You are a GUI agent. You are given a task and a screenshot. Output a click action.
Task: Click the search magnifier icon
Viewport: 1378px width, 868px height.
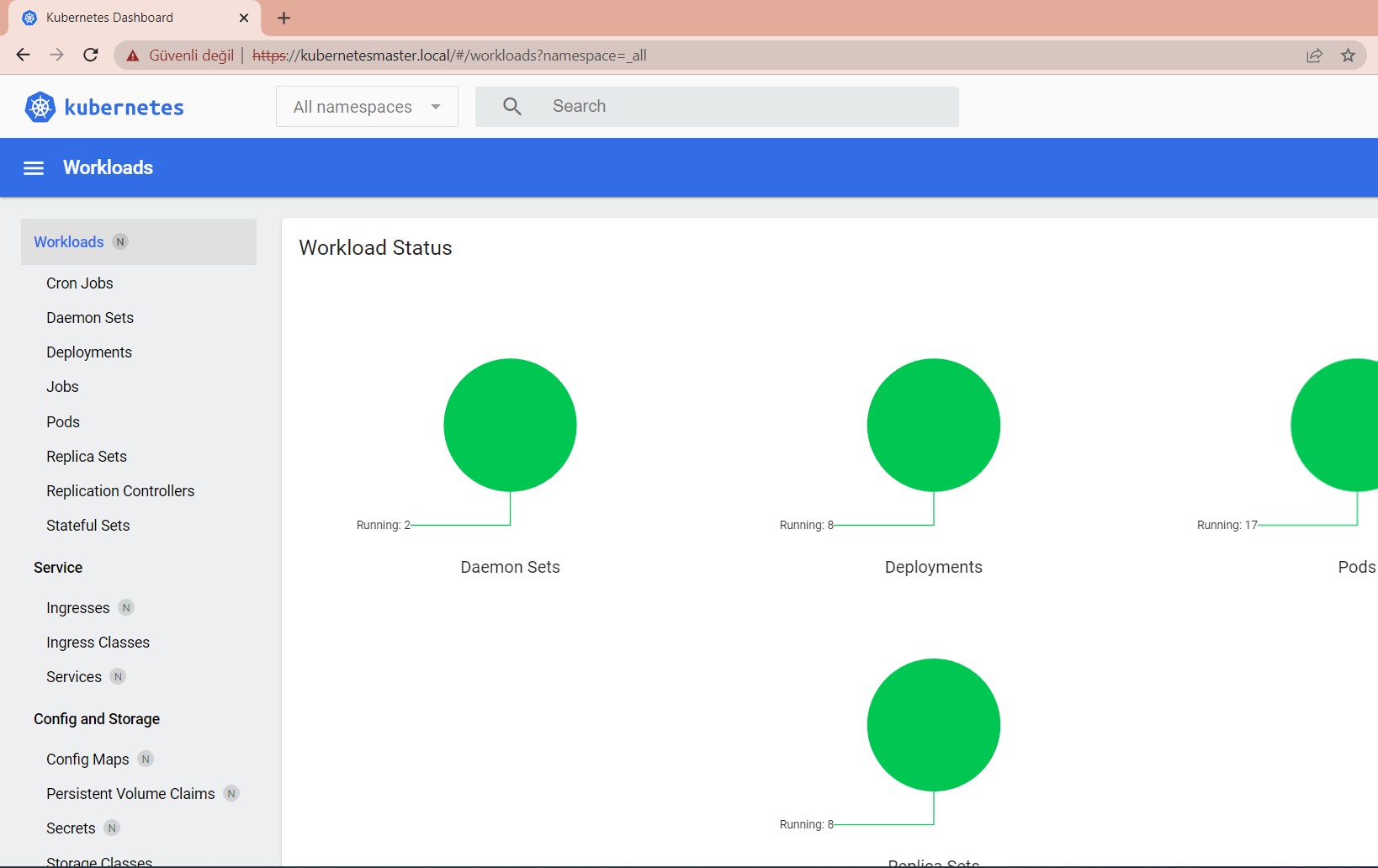pyautogui.click(x=512, y=107)
